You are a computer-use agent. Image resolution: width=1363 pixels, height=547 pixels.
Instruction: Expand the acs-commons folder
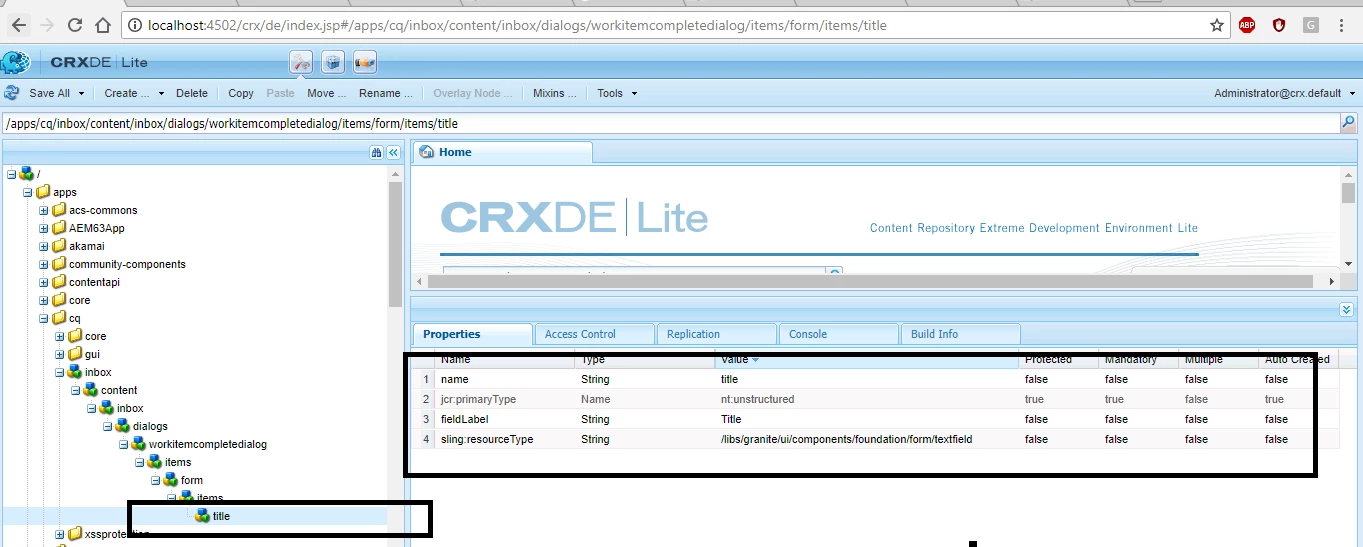pos(43,210)
